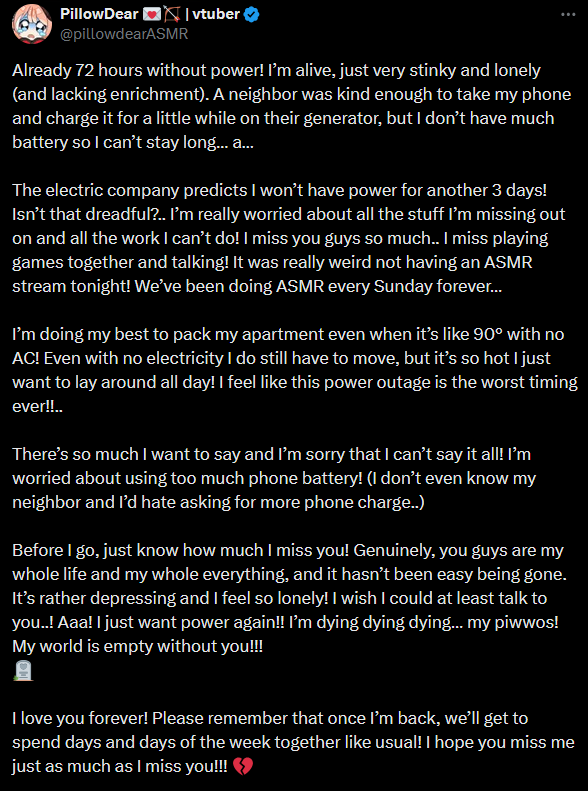Screen dimensions: 588x791
Task: Click the bow and arrow emoji in name
Action: pyautogui.click(x=171, y=14)
